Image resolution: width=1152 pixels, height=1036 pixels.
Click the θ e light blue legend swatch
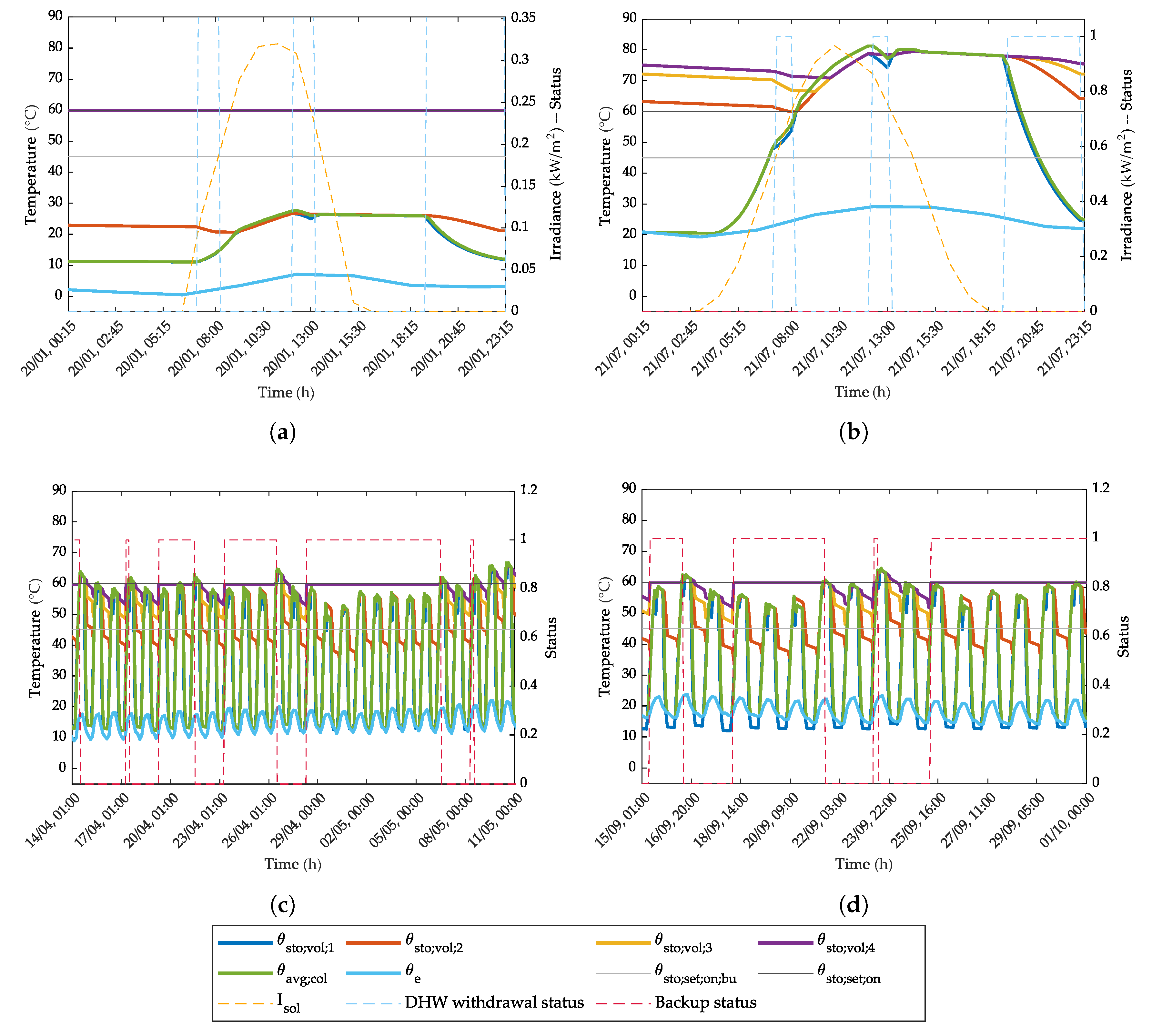pyautogui.click(x=373, y=973)
